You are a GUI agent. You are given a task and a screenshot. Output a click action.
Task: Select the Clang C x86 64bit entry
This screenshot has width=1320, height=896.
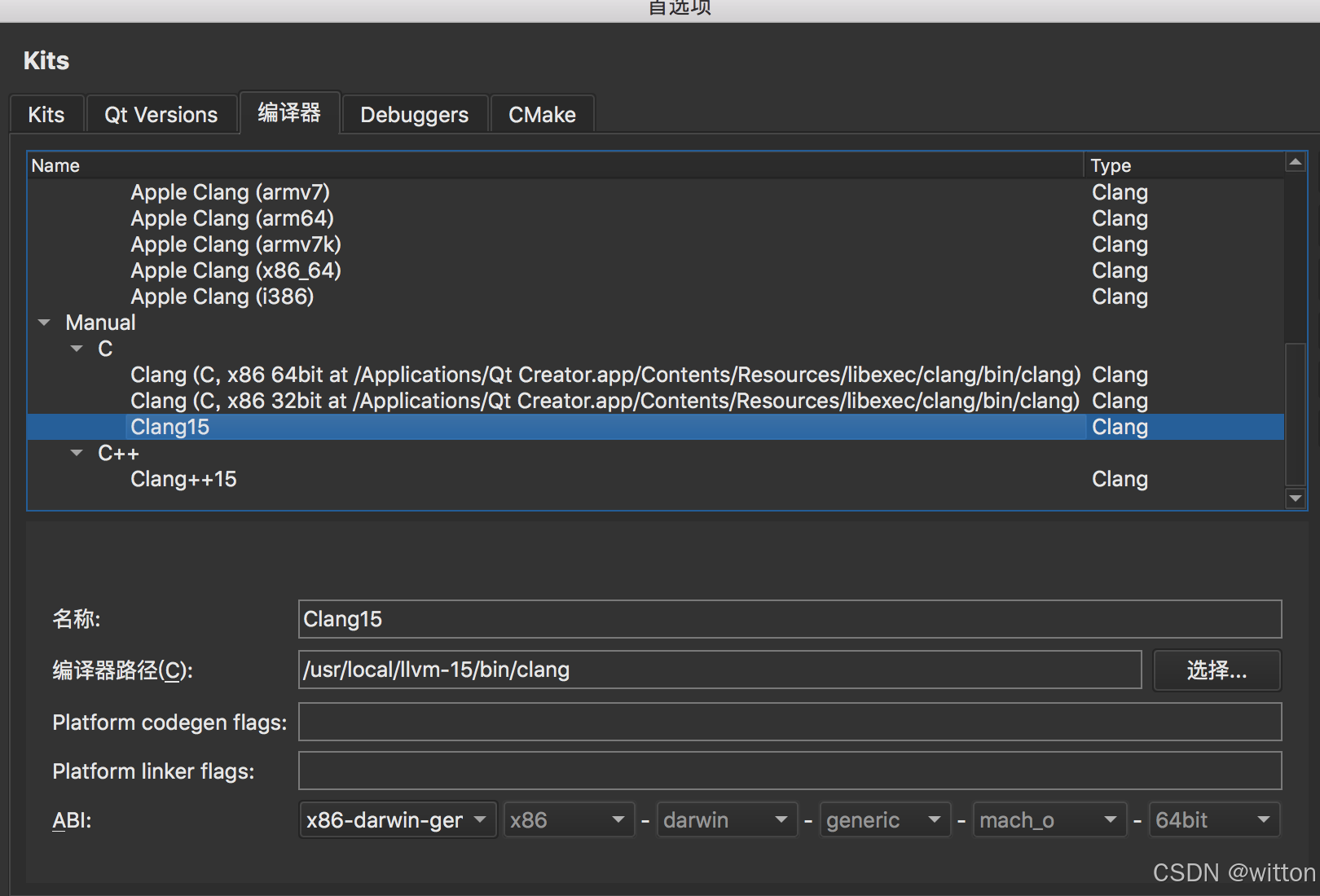(x=605, y=375)
